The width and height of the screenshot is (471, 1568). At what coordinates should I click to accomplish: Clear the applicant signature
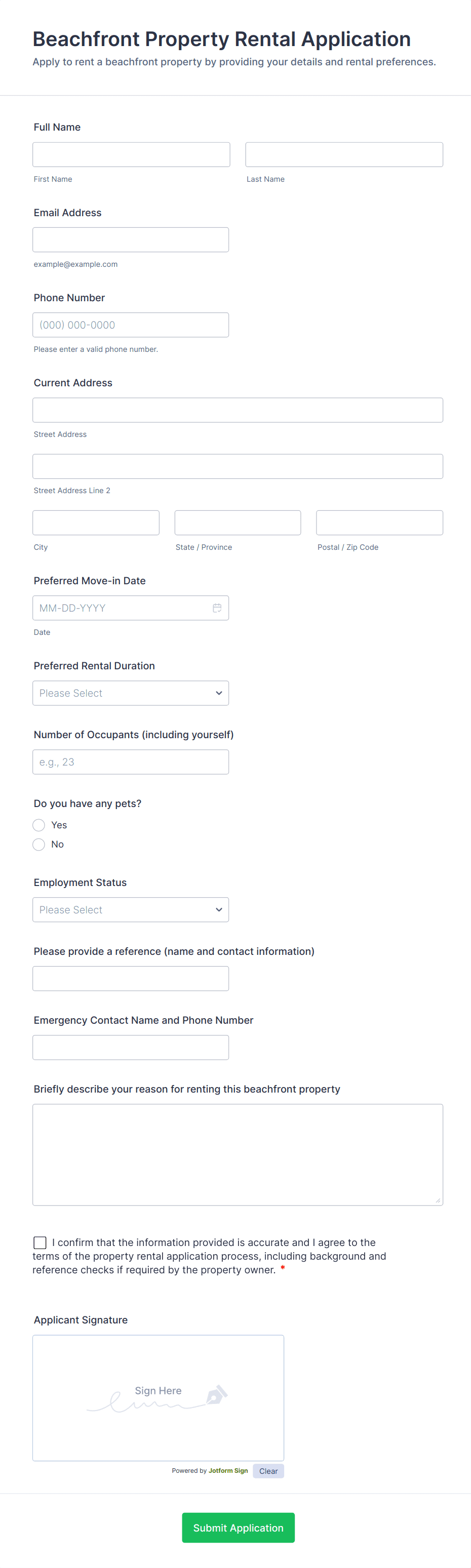coord(268,1471)
